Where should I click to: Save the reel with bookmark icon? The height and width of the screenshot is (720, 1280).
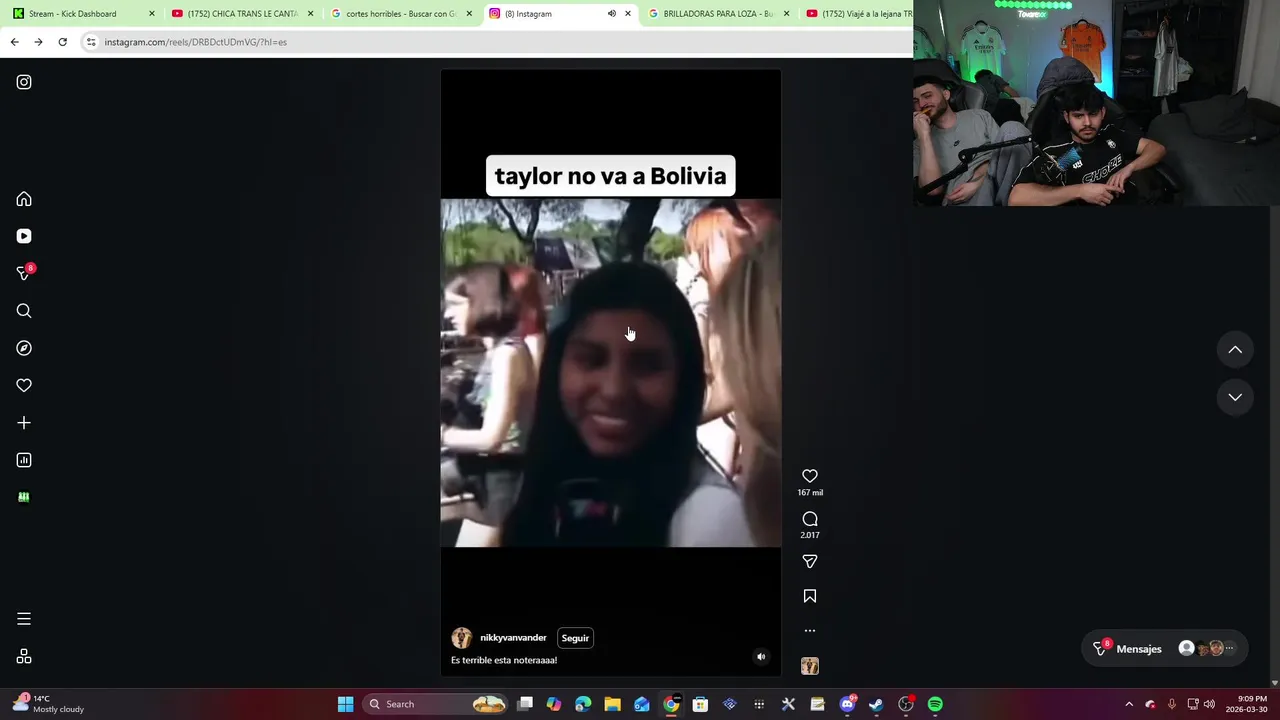pos(810,596)
